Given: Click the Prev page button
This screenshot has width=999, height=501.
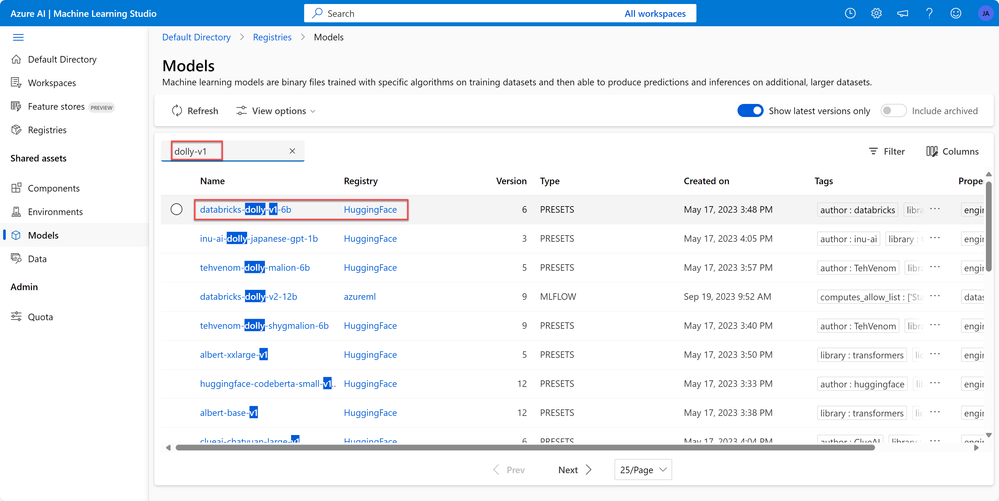Looking at the screenshot, I should coord(509,470).
